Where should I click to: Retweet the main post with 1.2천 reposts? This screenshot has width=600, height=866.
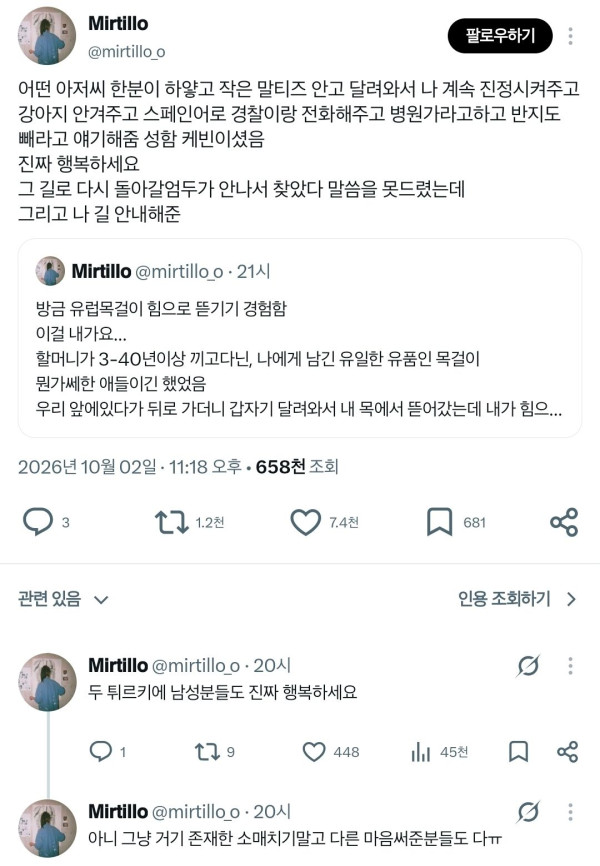(x=172, y=522)
